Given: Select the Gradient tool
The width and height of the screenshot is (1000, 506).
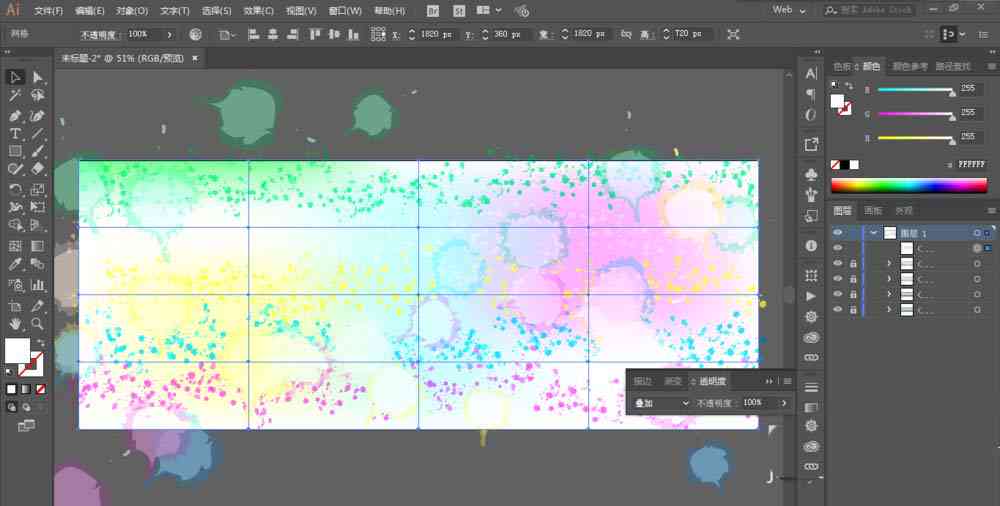Looking at the screenshot, I should (38, 246).
